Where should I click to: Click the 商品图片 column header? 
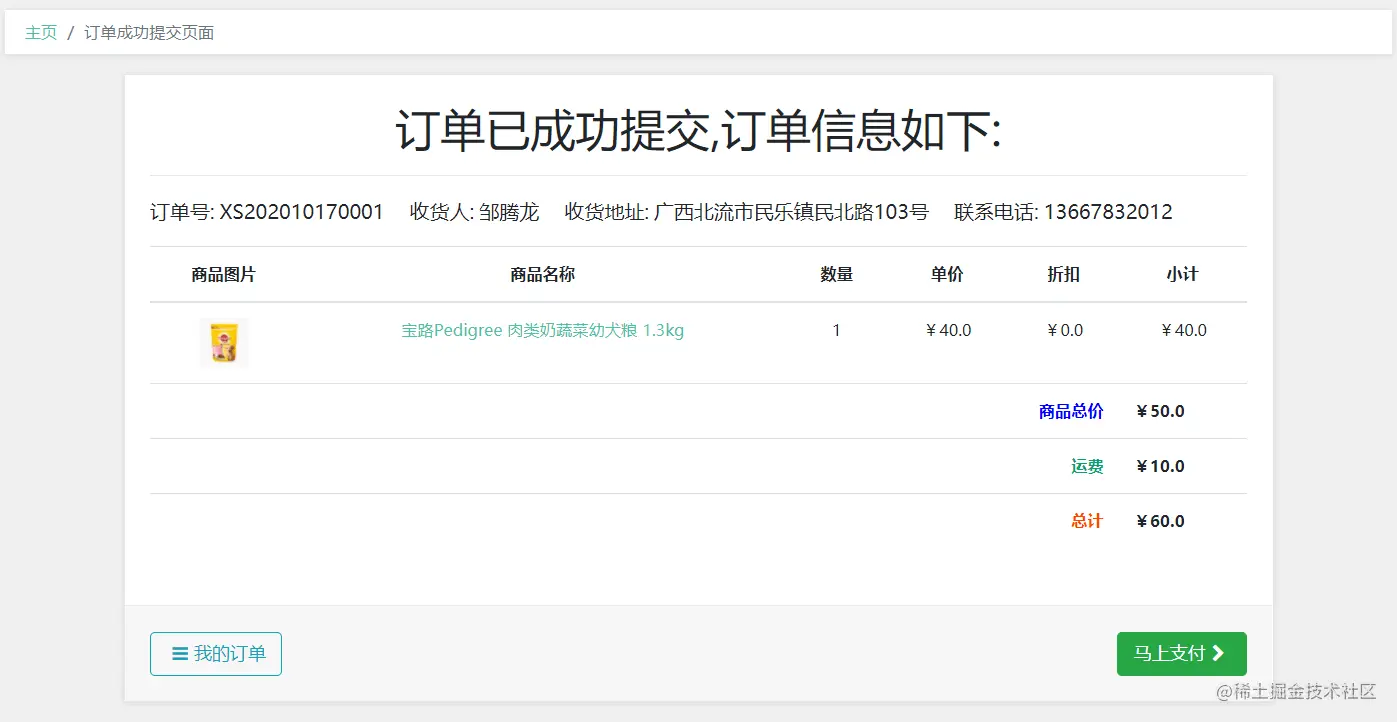click(x=224, y=274)
